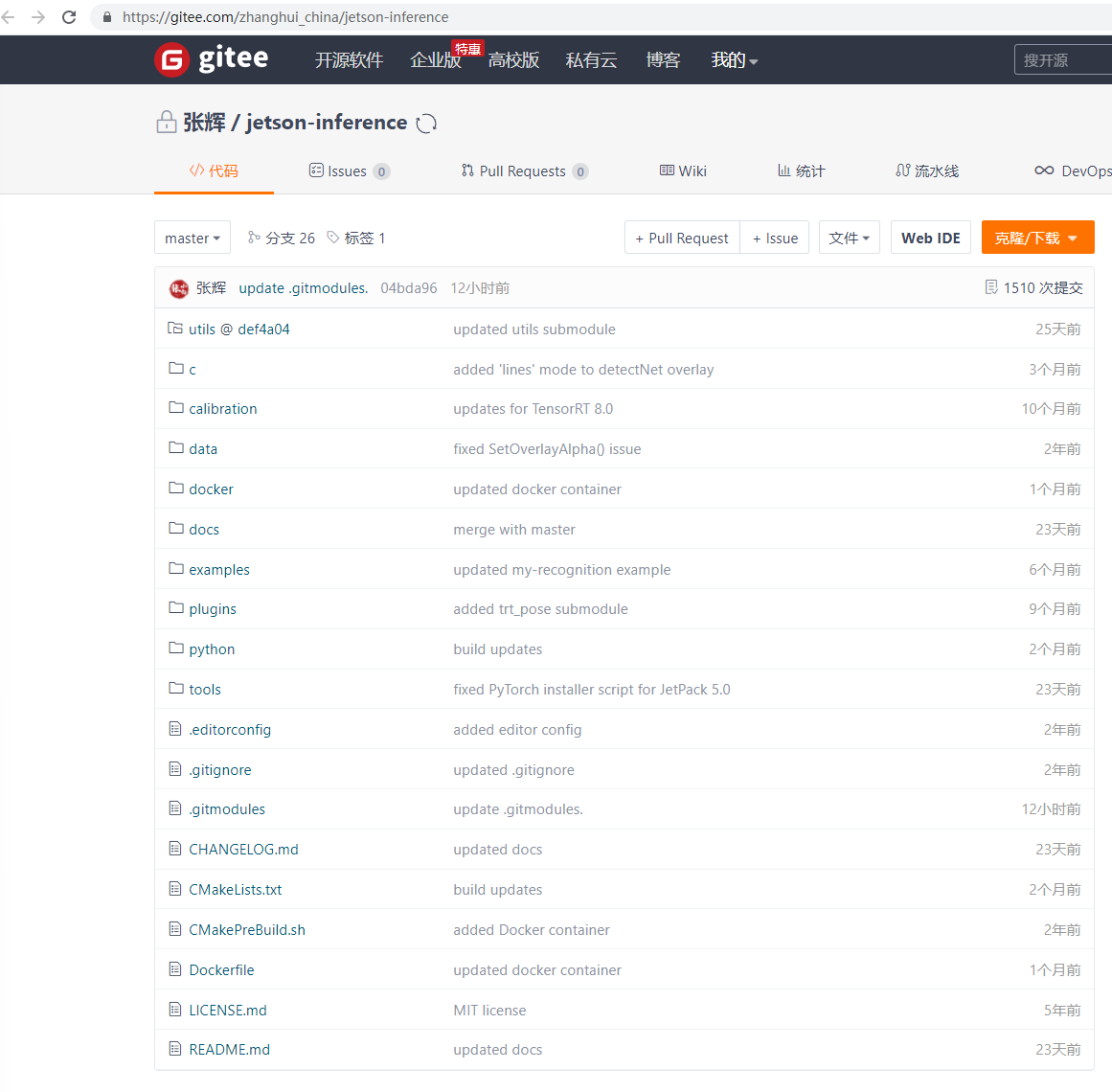Image resolution: width=1112 pixels, height=1092 pixels.
Task: Click the file icon for CMakeLists.txt
Action: [x=175, y=889]
